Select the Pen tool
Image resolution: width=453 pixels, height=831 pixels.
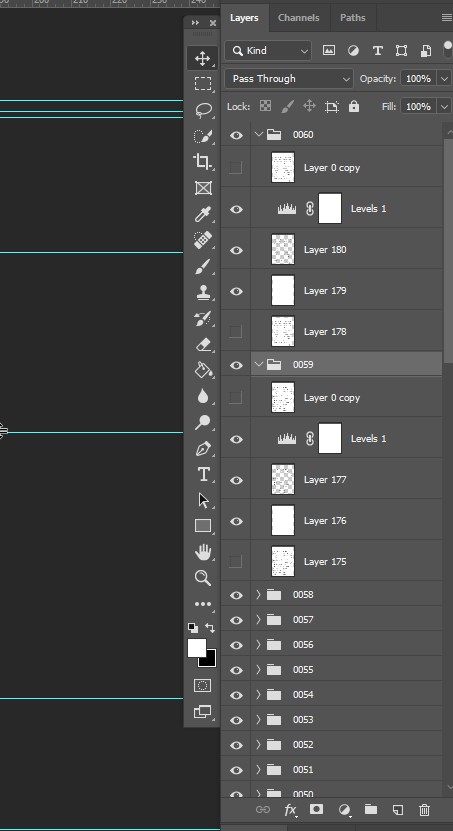coord(203,448)
